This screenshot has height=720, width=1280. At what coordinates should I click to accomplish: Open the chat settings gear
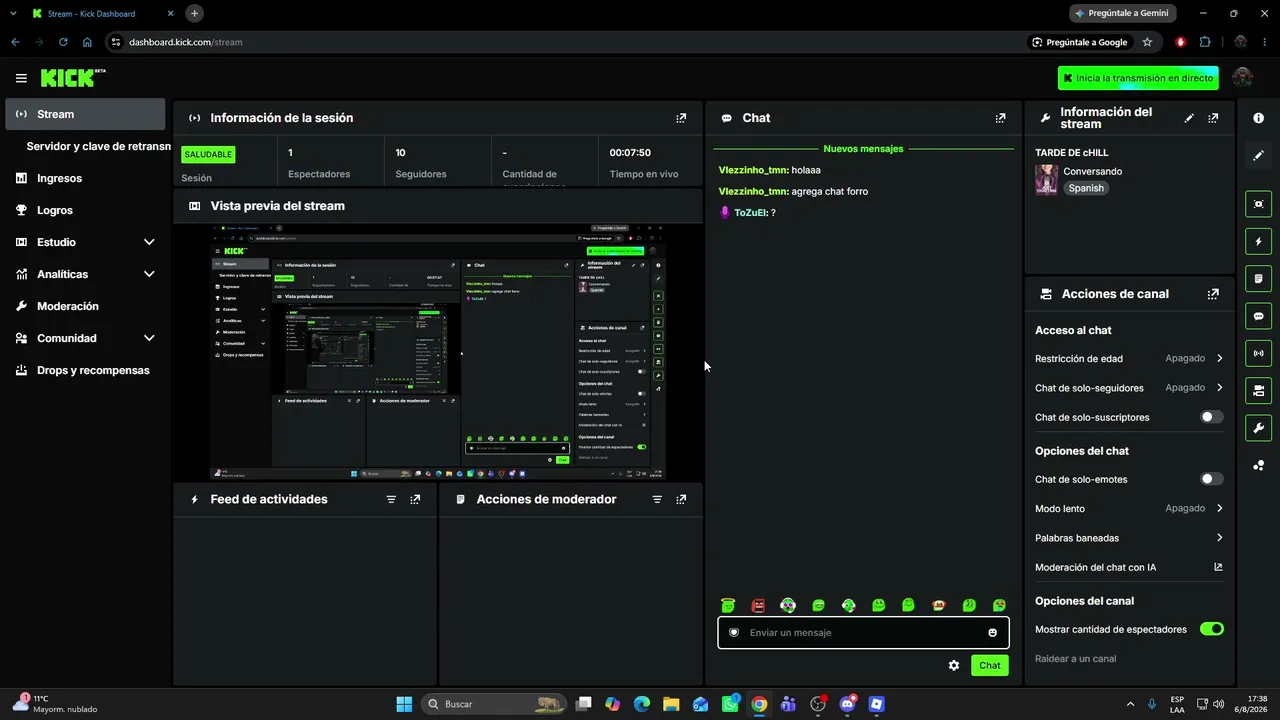(x=954, y=665)
